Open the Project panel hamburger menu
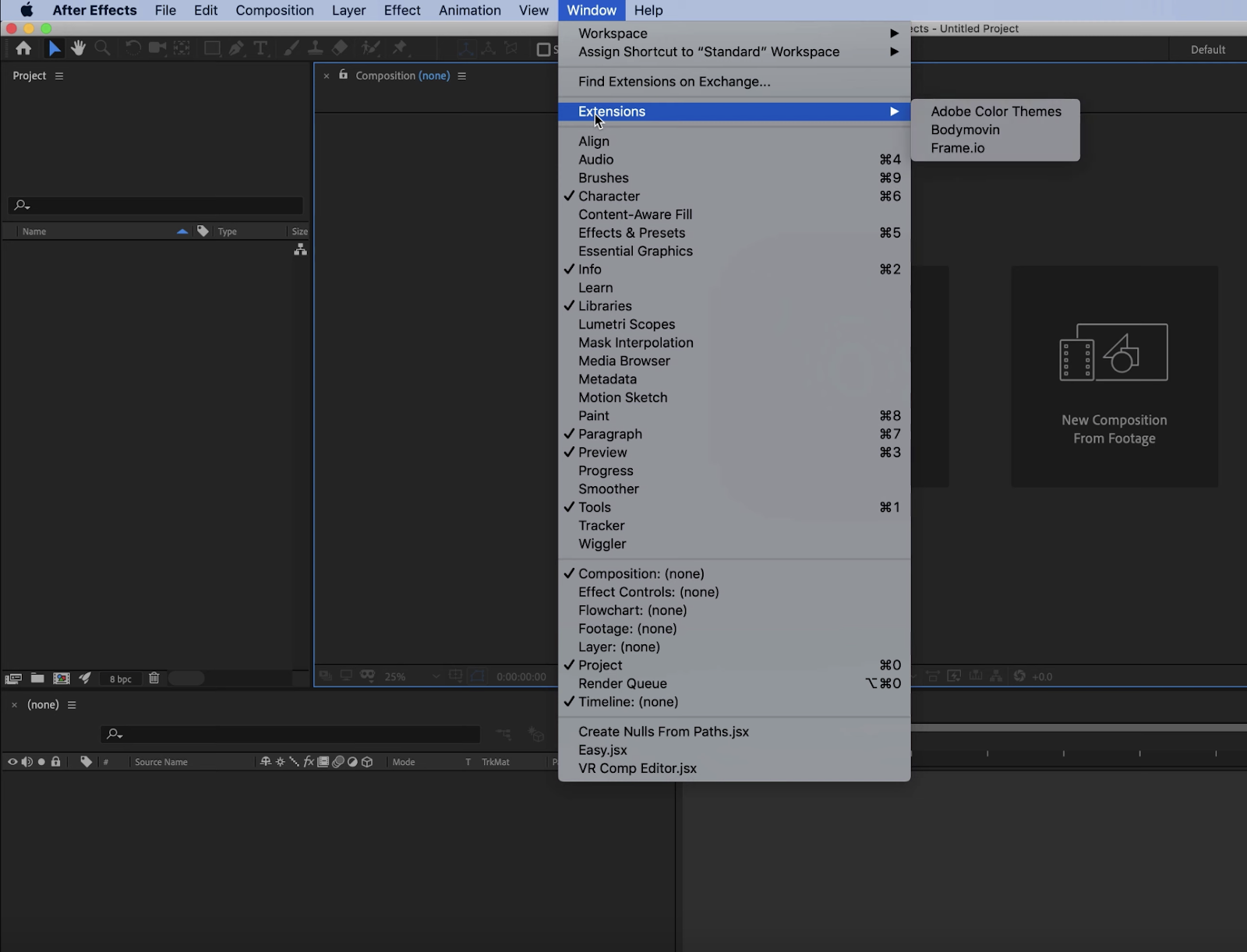Screen dimensions: 1247x952 (59, 76)
